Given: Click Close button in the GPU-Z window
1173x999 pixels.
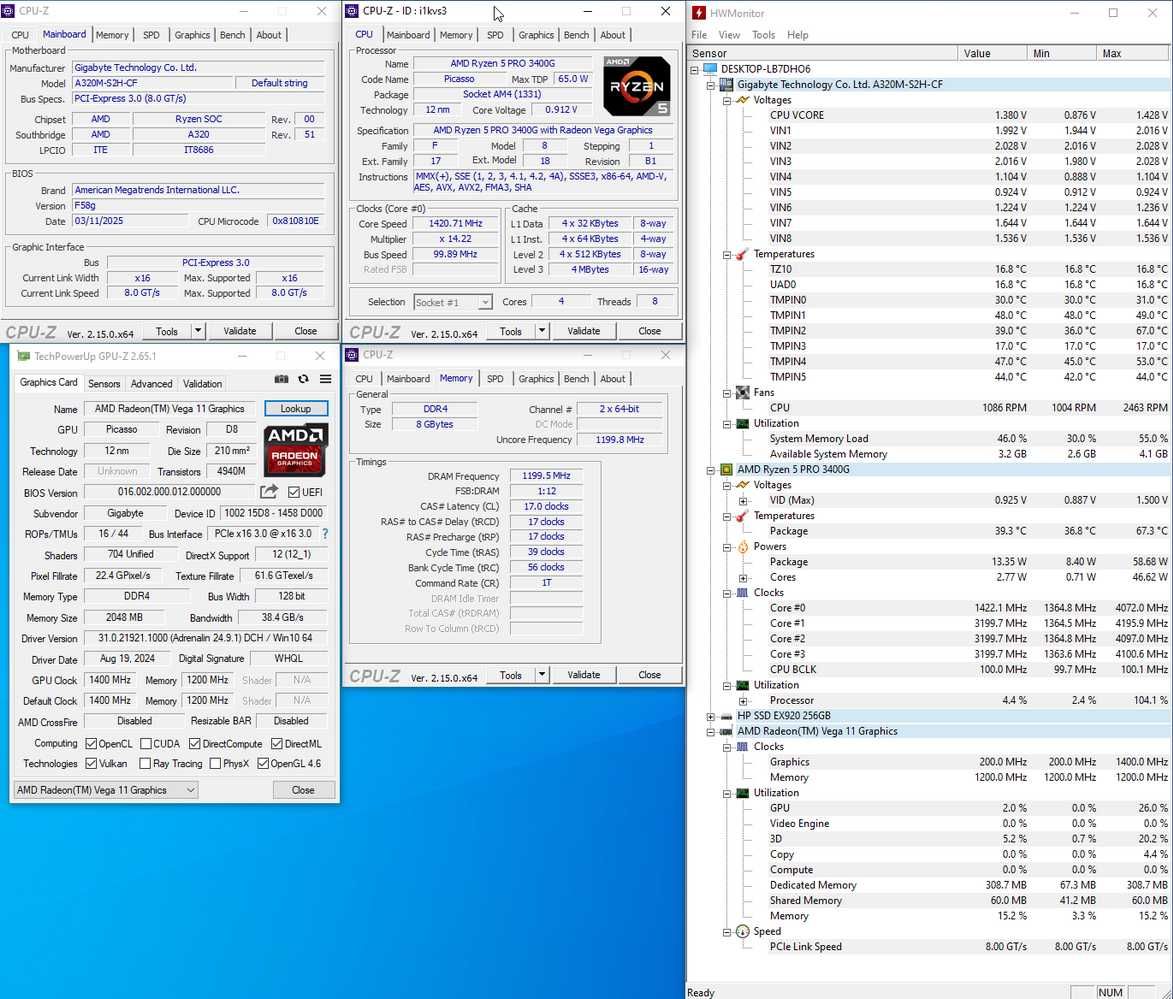Looking at the screenshot, I should click(x=303, y=790).
